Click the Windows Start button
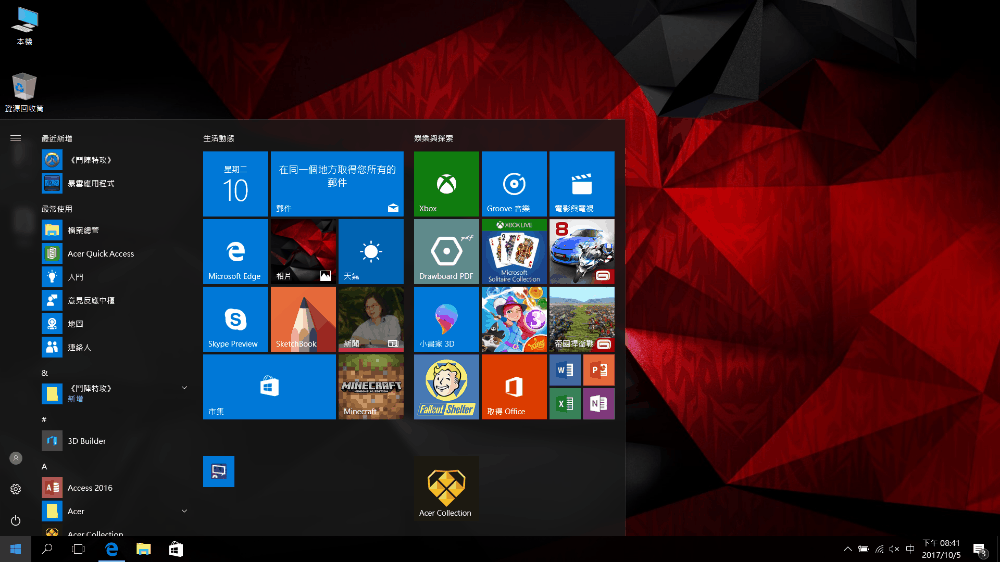Image resolution: width=1000 pixels, height=562 pixels. pyautogui.click(x=15, y=549)
